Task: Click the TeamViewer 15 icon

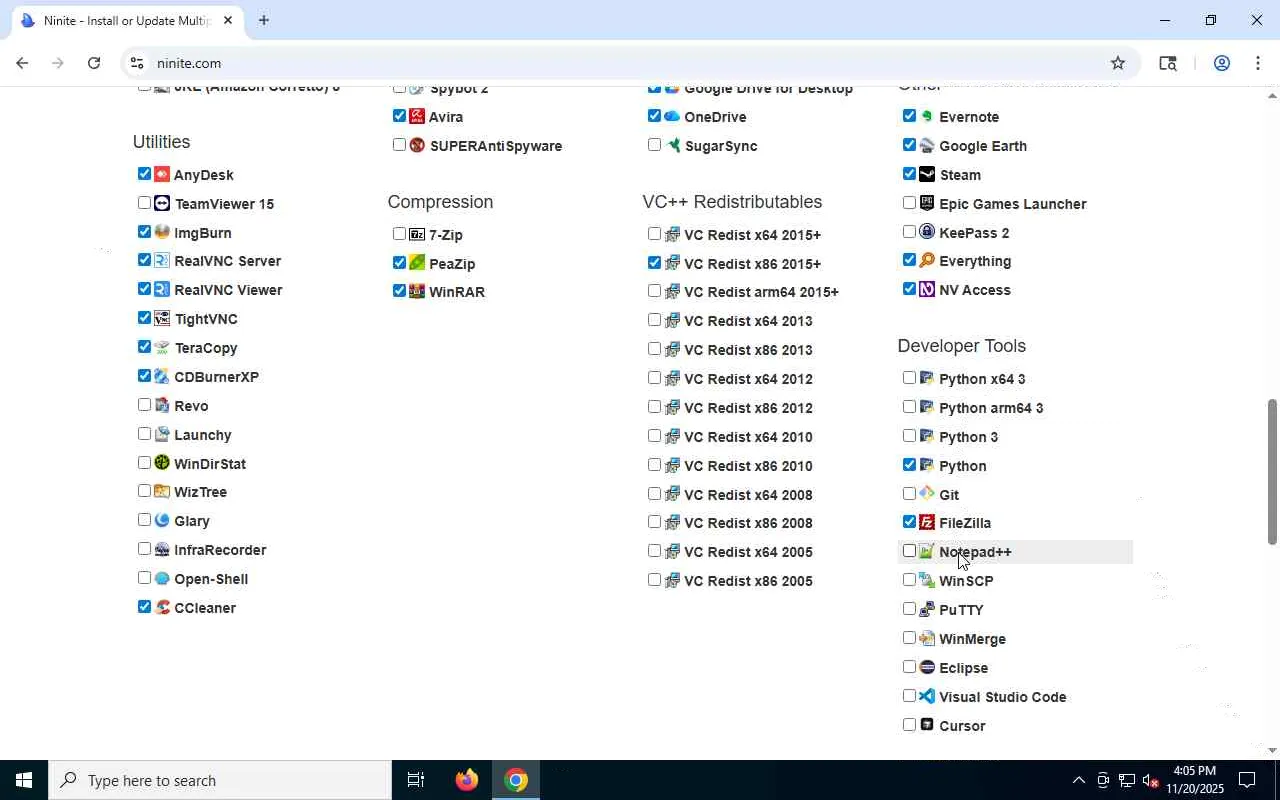Action: click(162, 203)
